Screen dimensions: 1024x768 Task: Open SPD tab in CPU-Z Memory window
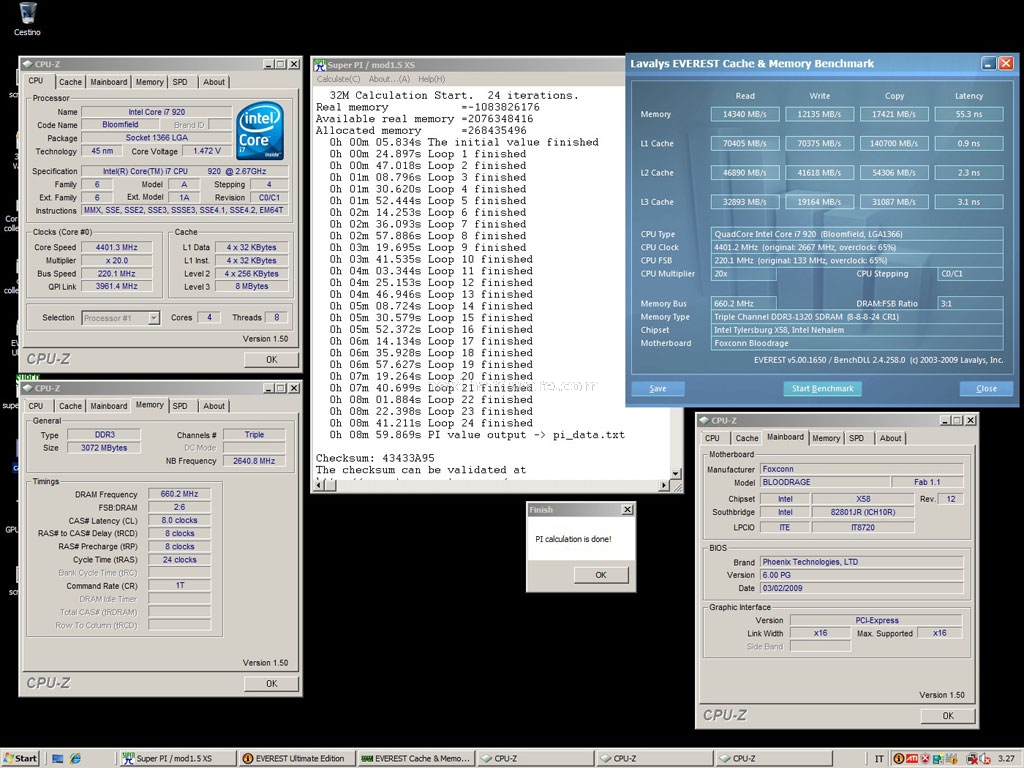180,406
